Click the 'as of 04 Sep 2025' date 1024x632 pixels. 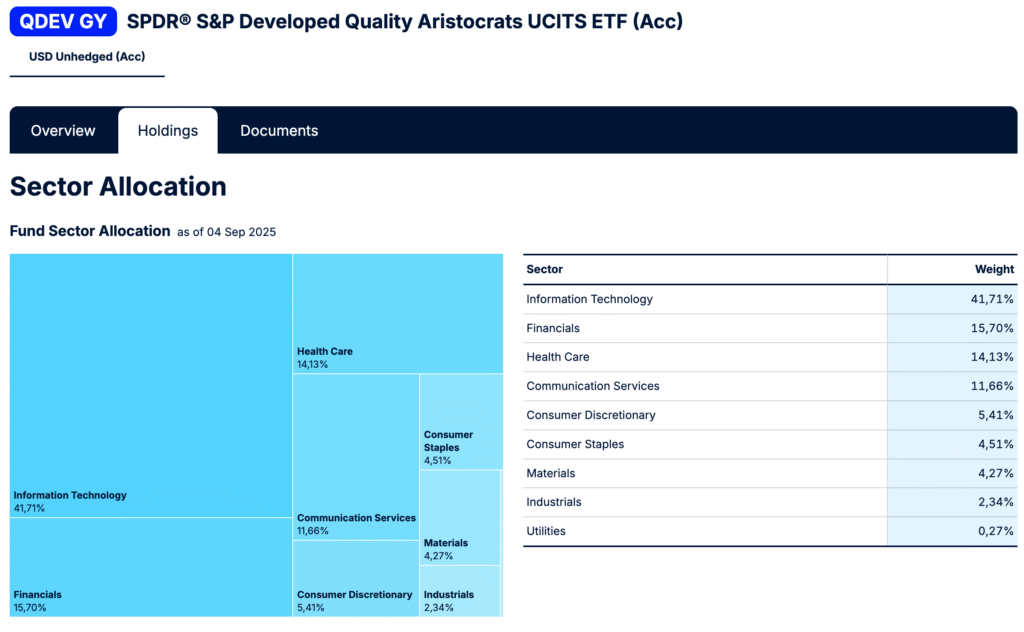point(227,232)
